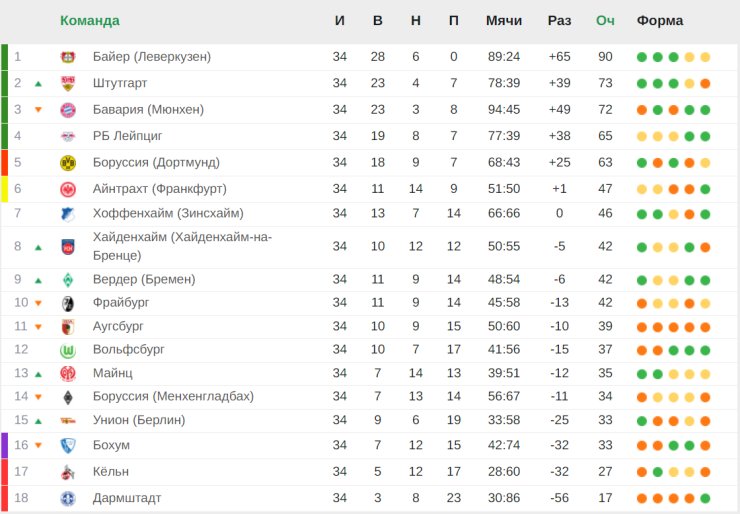This screenshot has width=740, height=514.
Task: Open the Байер (Леверкузен) team link
Action: coord(151,57)
